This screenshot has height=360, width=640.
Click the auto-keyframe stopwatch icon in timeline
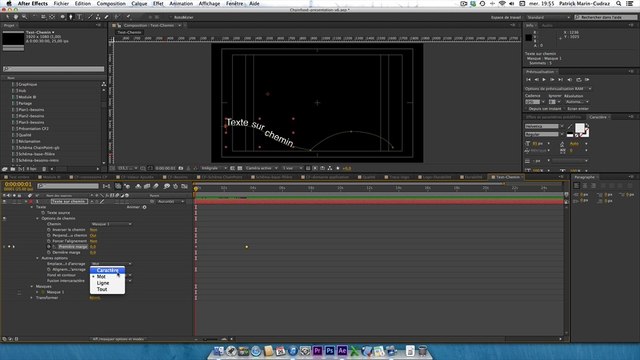(176, 186)
